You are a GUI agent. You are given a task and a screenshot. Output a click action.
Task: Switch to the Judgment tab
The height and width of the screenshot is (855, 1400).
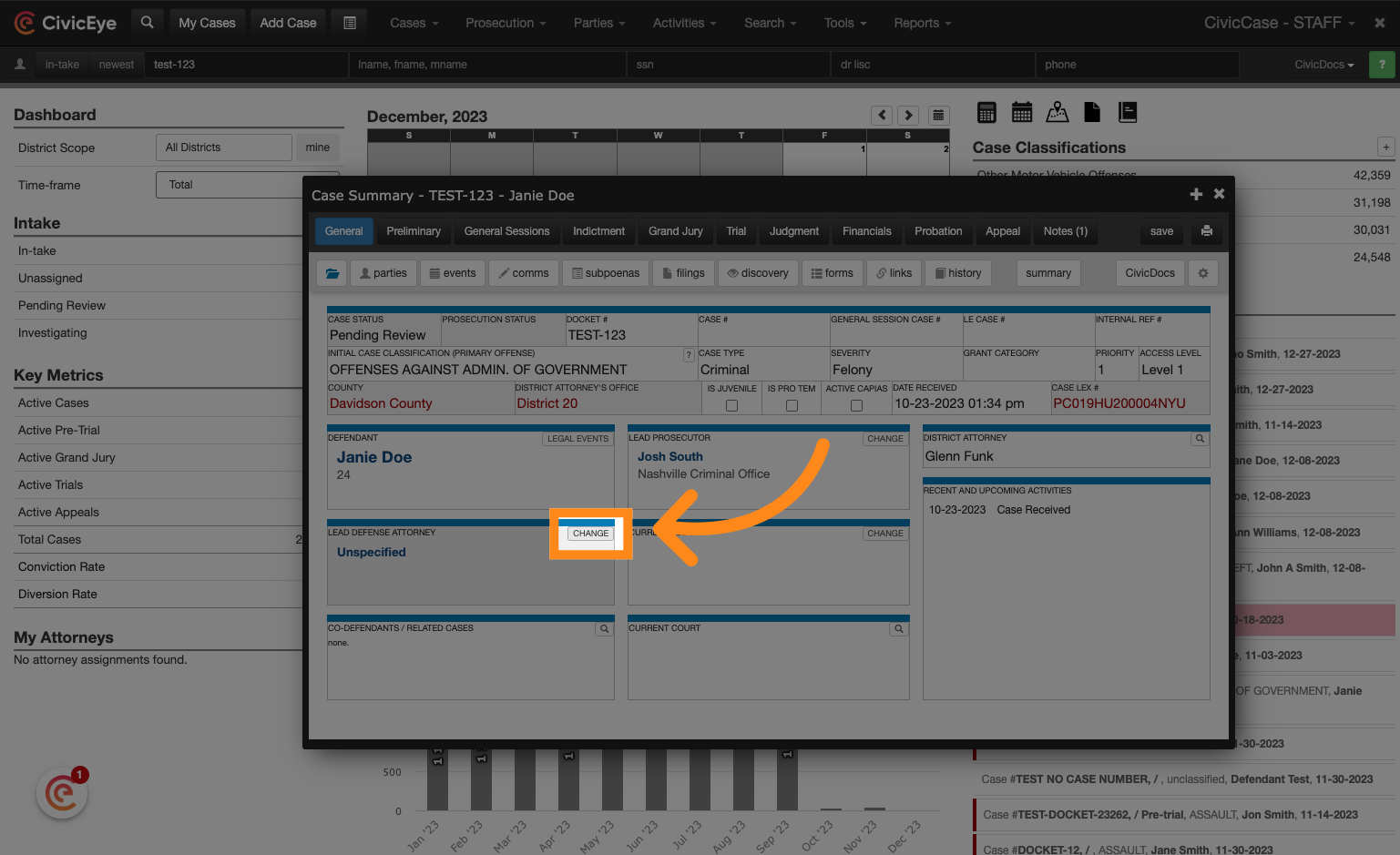[x=794, y=231]
